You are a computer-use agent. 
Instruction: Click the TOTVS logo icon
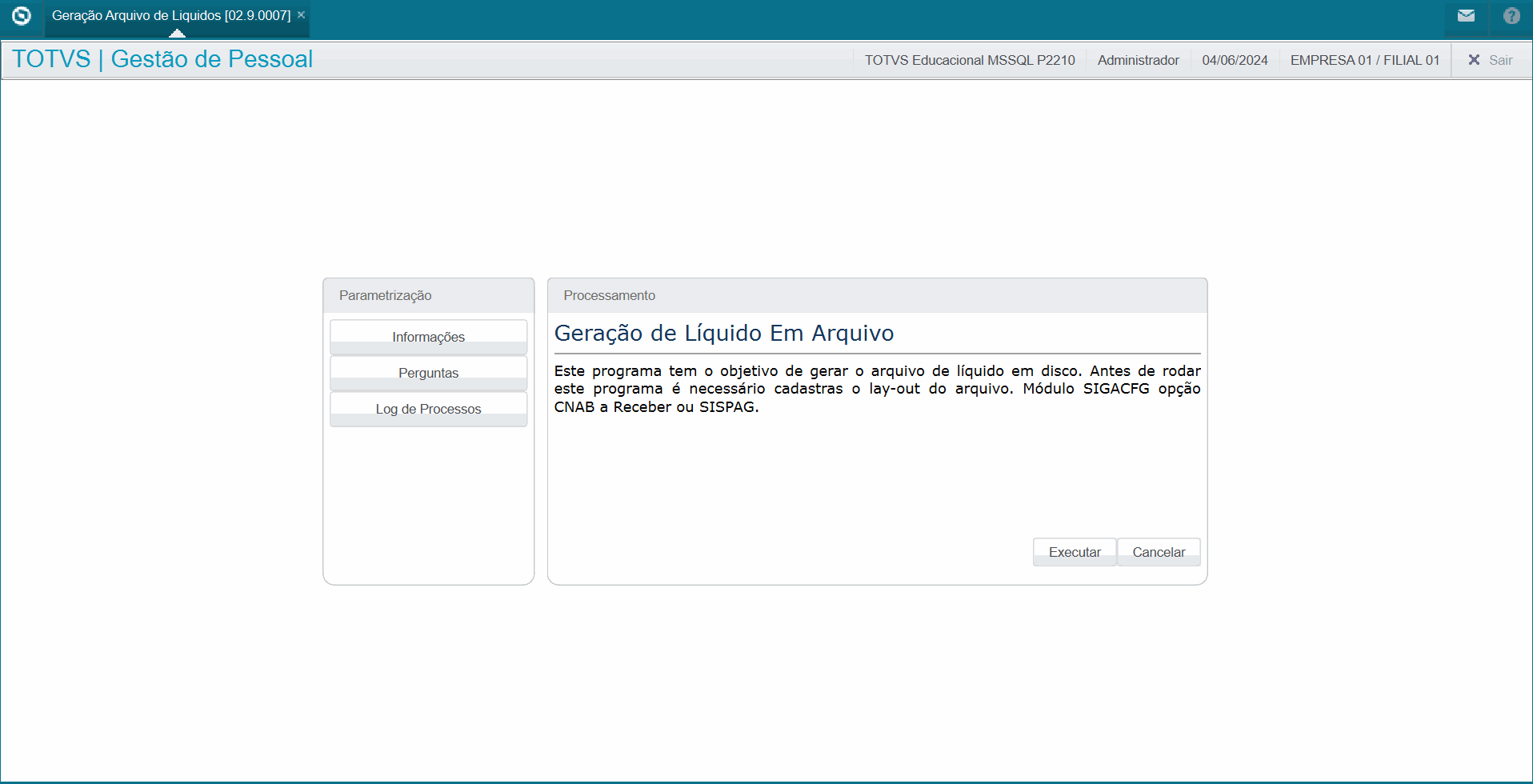click(x=22, y=15)
